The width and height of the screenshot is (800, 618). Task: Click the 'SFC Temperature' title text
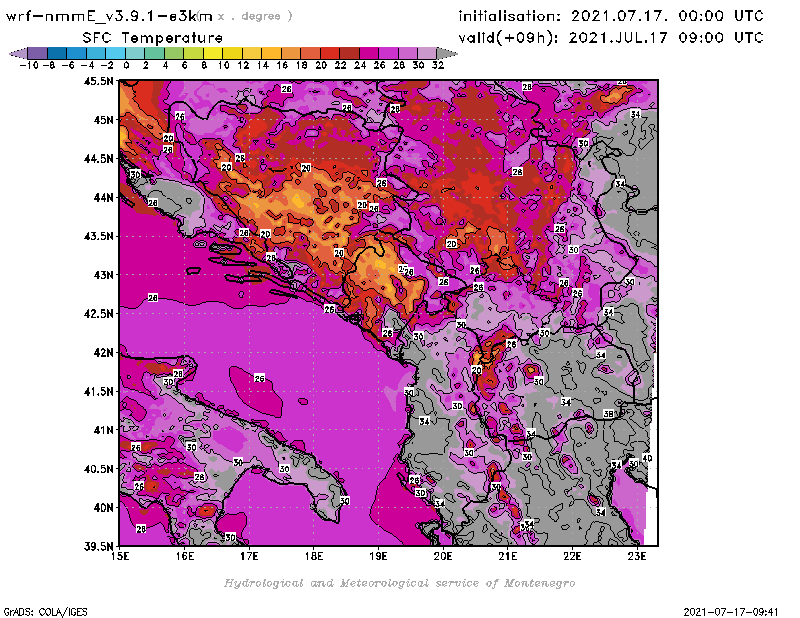[153, 38]
